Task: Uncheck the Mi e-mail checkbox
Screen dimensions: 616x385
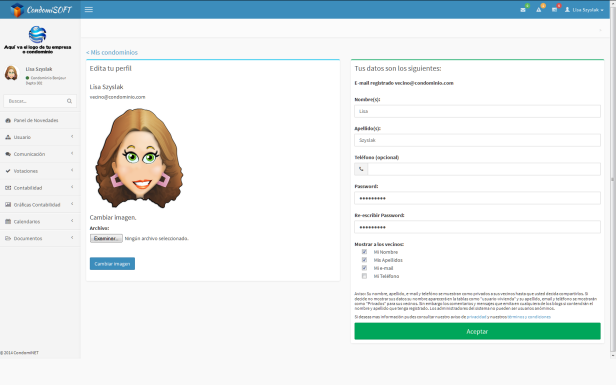Action: [364, 268]
